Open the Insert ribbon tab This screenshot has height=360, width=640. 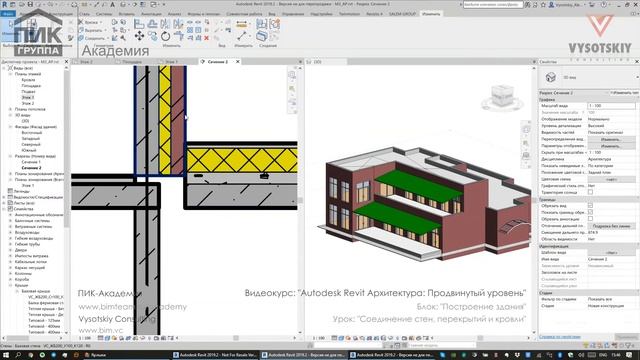[127, 14]
